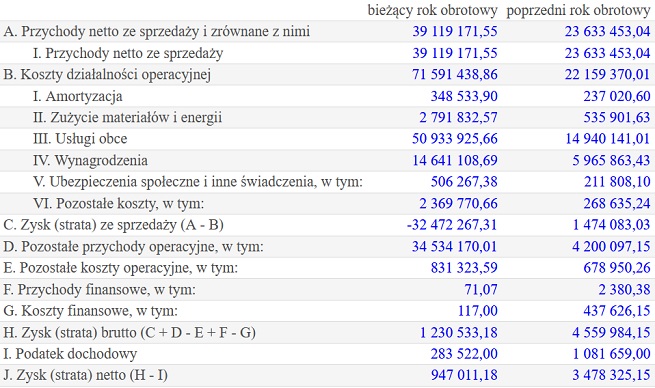This screenshot has width=655, height=388.
Task: Select the 'I. Amortyzacja' row label
Action: click(x=78, y=96)
